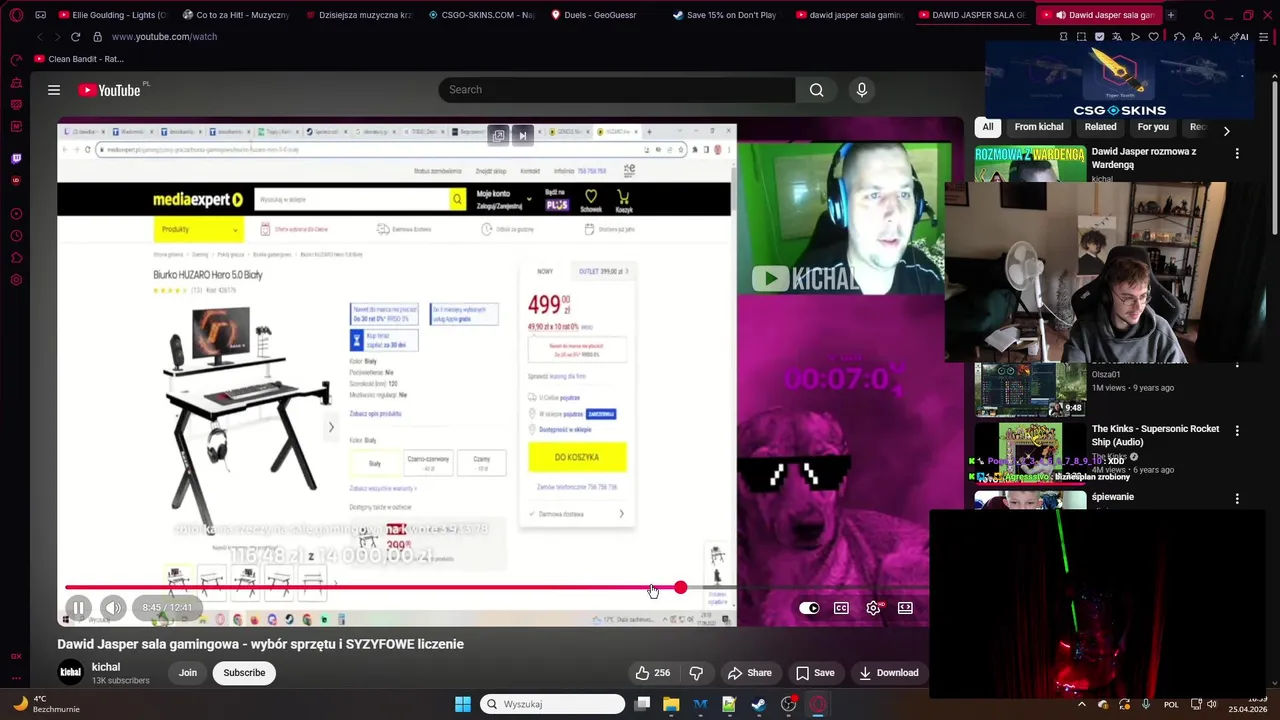Save the video to a playlist
Image resolution: width=1280 pixels, height=720 pixels.
coord(815,673)
